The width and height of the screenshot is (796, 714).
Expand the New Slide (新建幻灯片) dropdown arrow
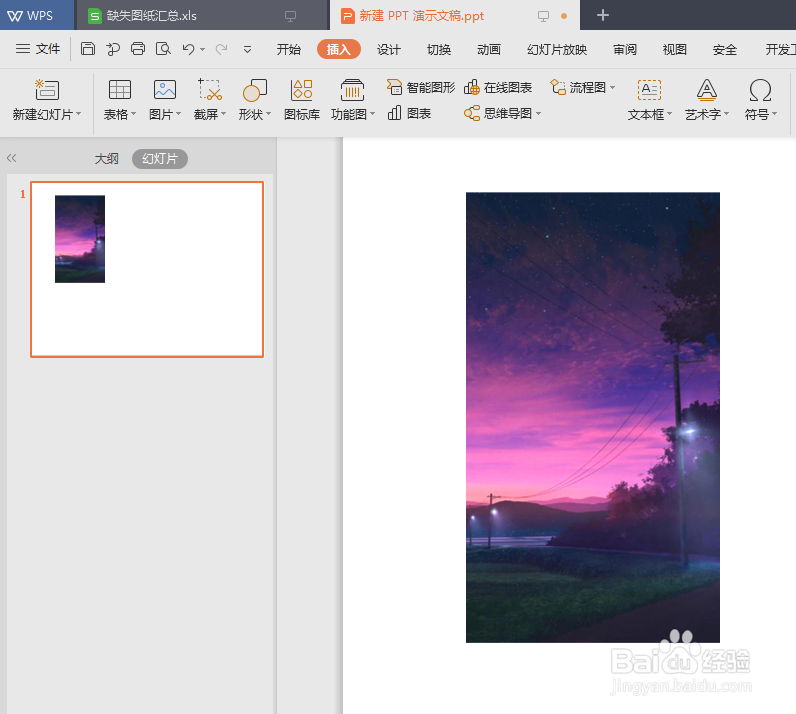[79, 114]
